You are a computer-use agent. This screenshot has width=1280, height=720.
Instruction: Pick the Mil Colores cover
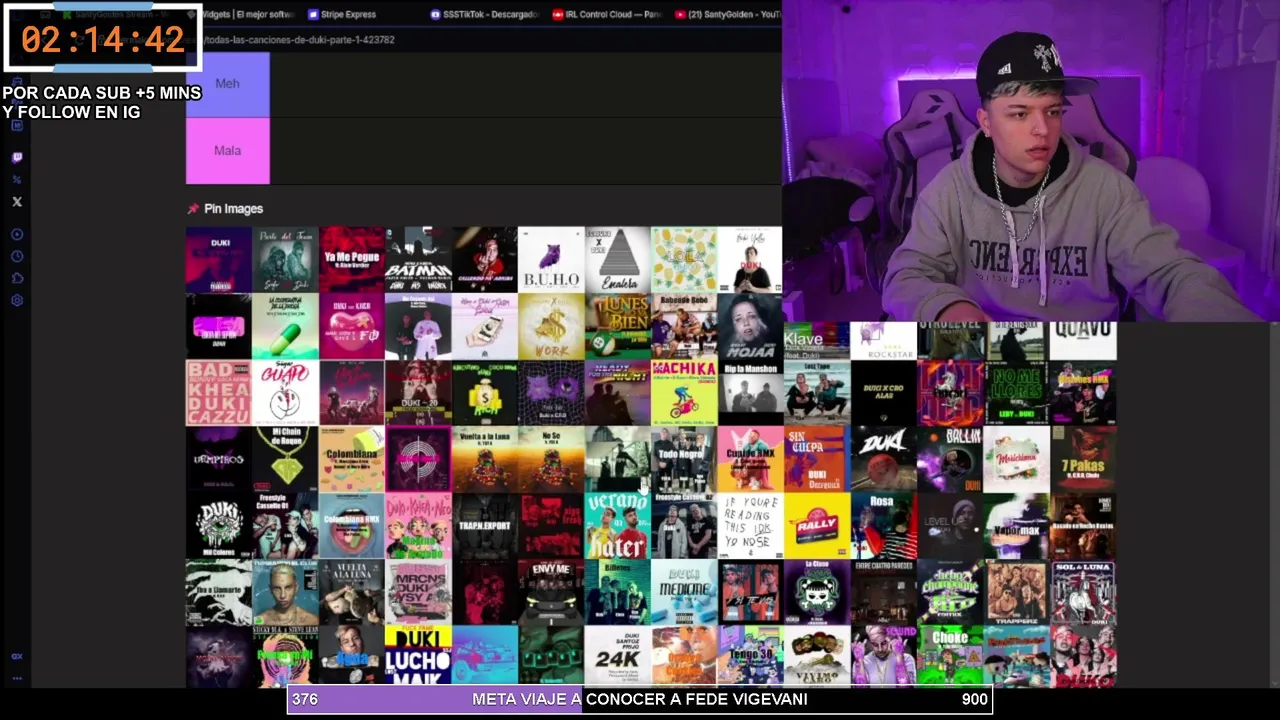click(218, 526)
